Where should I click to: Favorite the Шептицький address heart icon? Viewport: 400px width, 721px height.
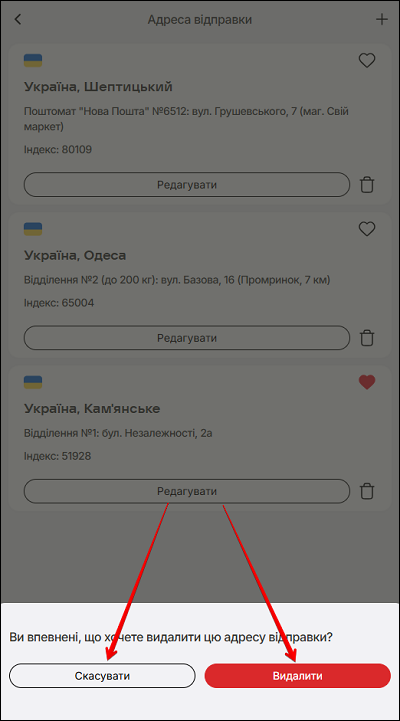[x=367, y=60]
